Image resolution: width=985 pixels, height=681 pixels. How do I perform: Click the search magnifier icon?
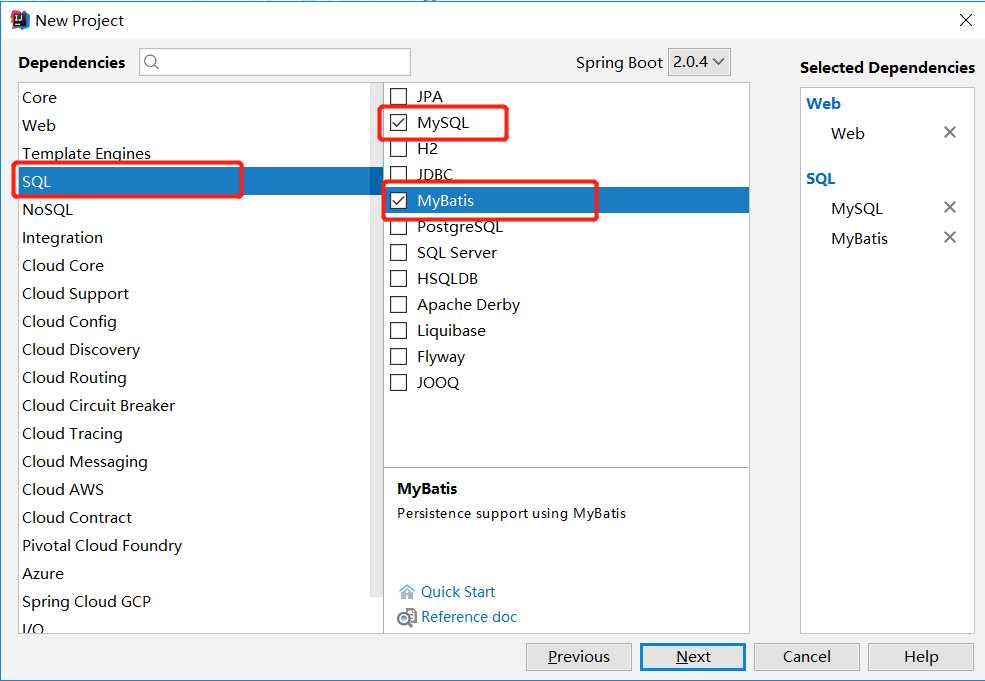(151, 62)
